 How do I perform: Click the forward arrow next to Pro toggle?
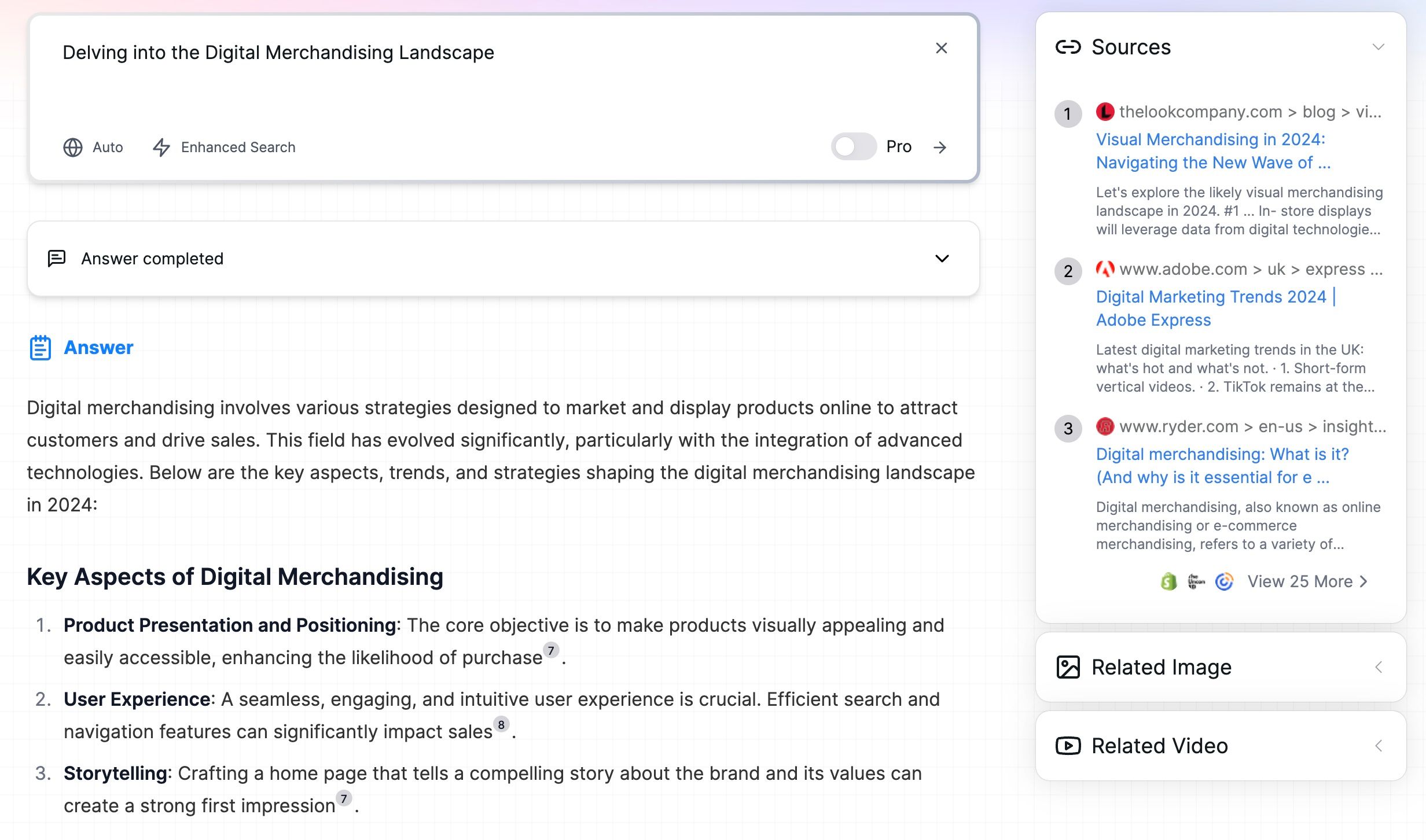pyautogui.click(x=940, y=147)
